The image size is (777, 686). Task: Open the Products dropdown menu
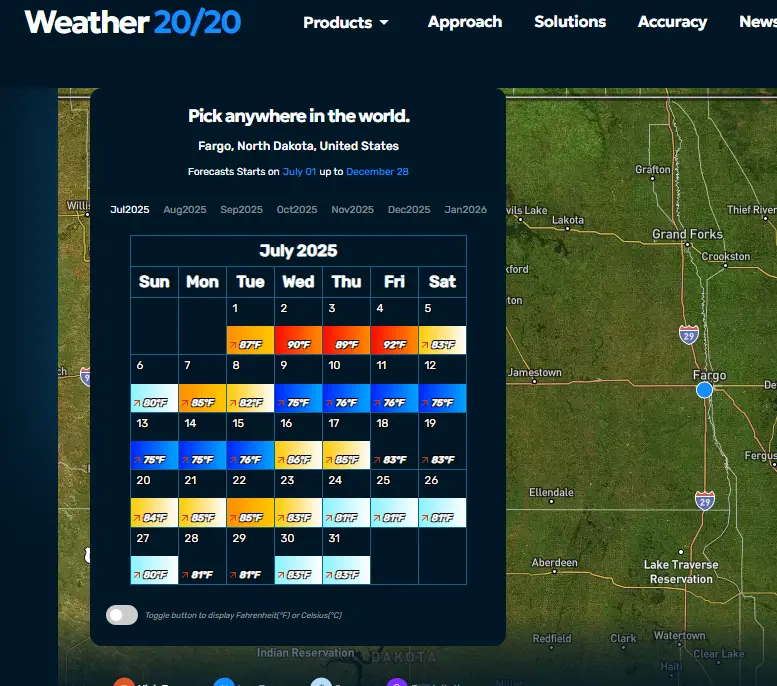(x=346, y=22)
